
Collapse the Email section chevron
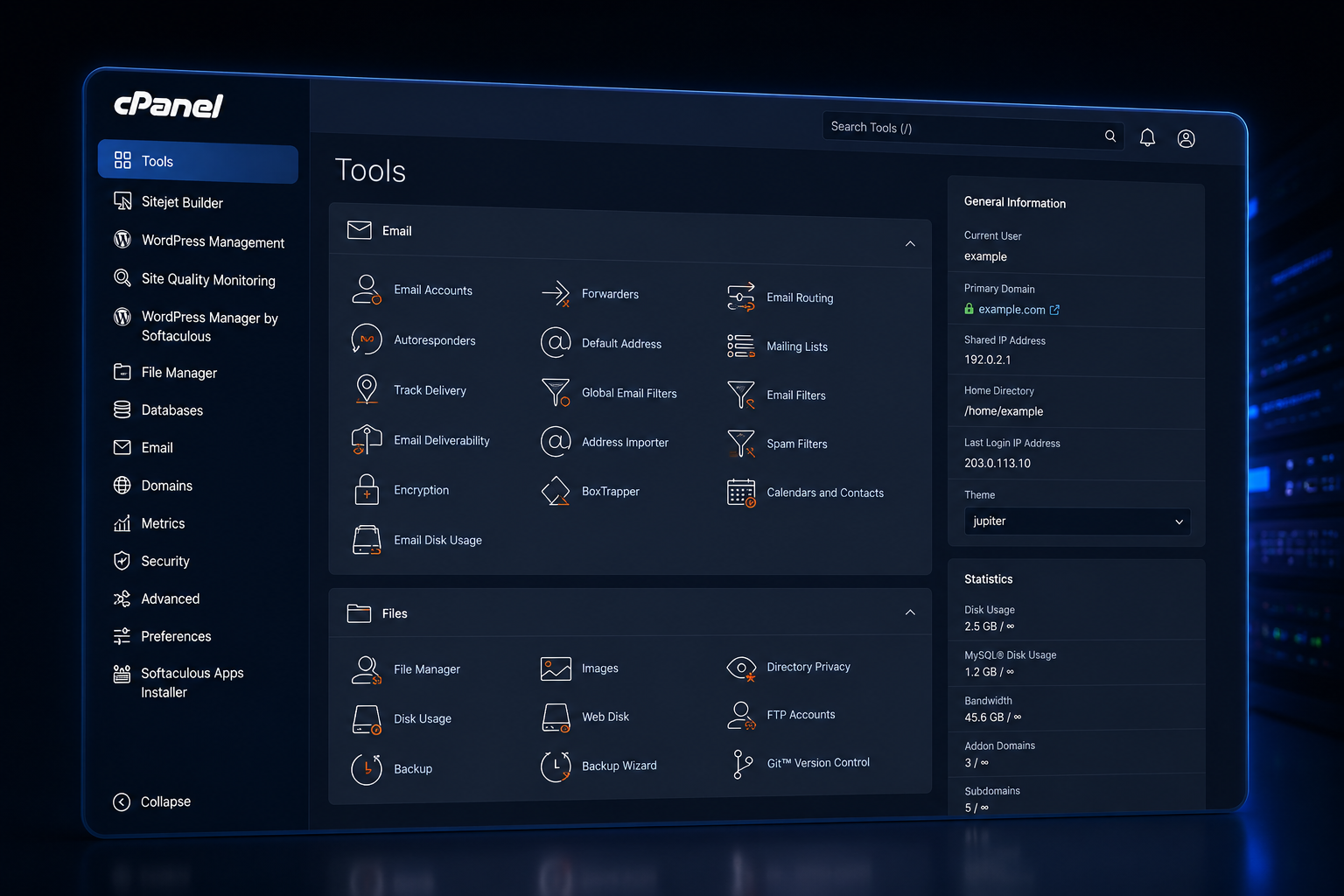pos(910,243)
